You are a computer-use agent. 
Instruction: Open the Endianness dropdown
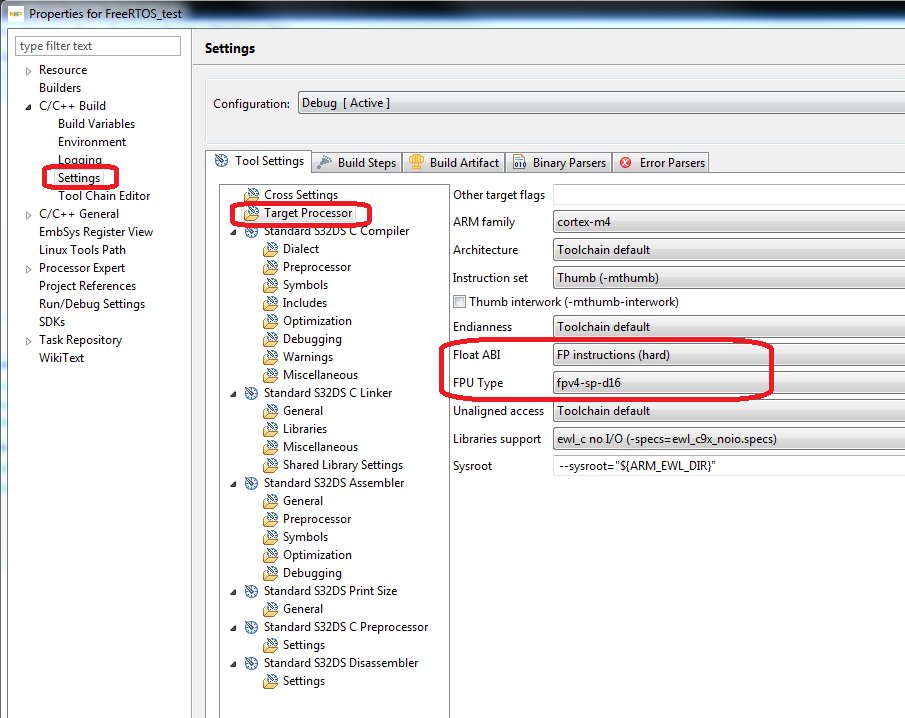click(x=728, y=327)
